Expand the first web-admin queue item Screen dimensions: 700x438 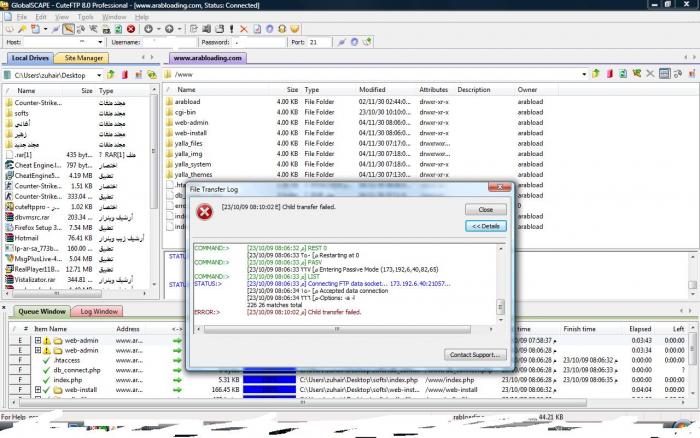click(37, 340)
